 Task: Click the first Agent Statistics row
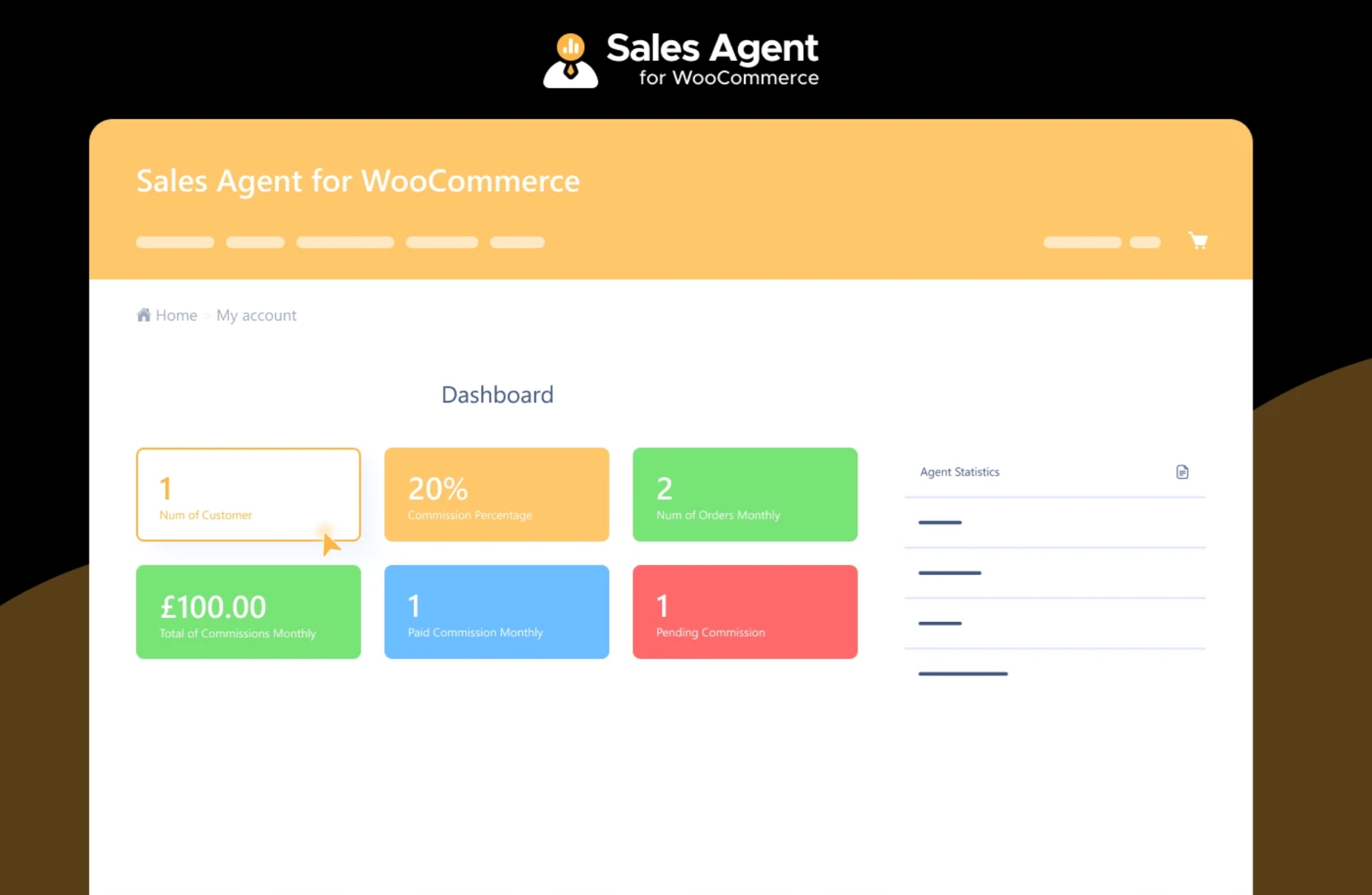coord(940,523)
